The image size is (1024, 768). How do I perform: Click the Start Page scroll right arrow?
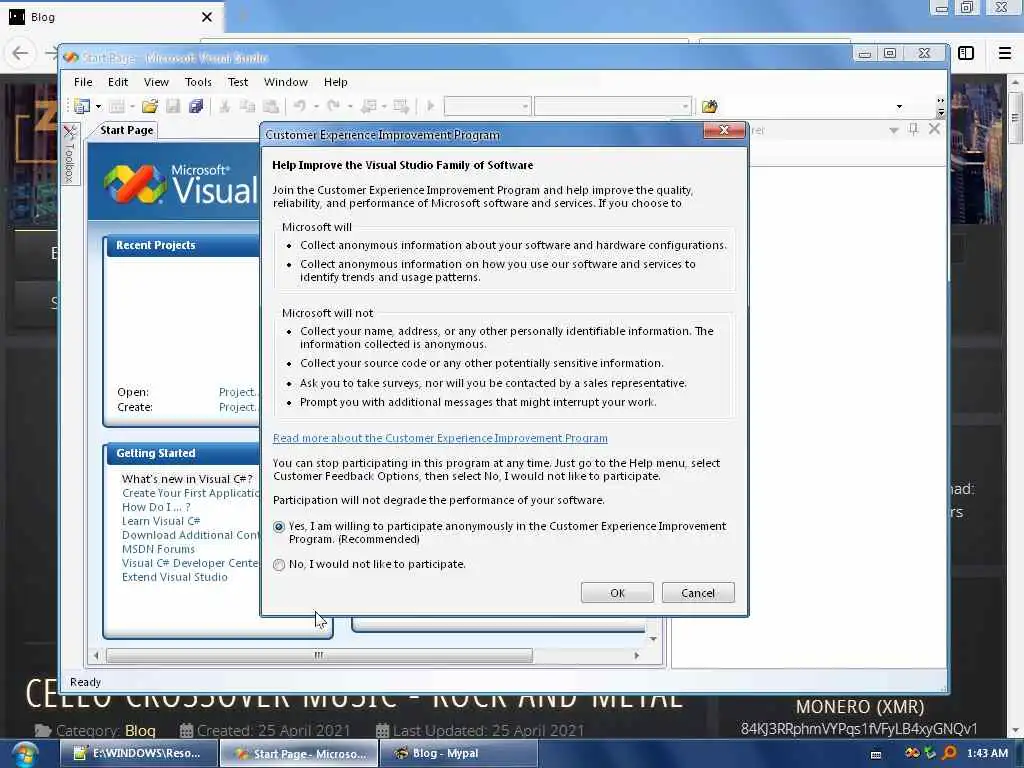tap(637, 655)
